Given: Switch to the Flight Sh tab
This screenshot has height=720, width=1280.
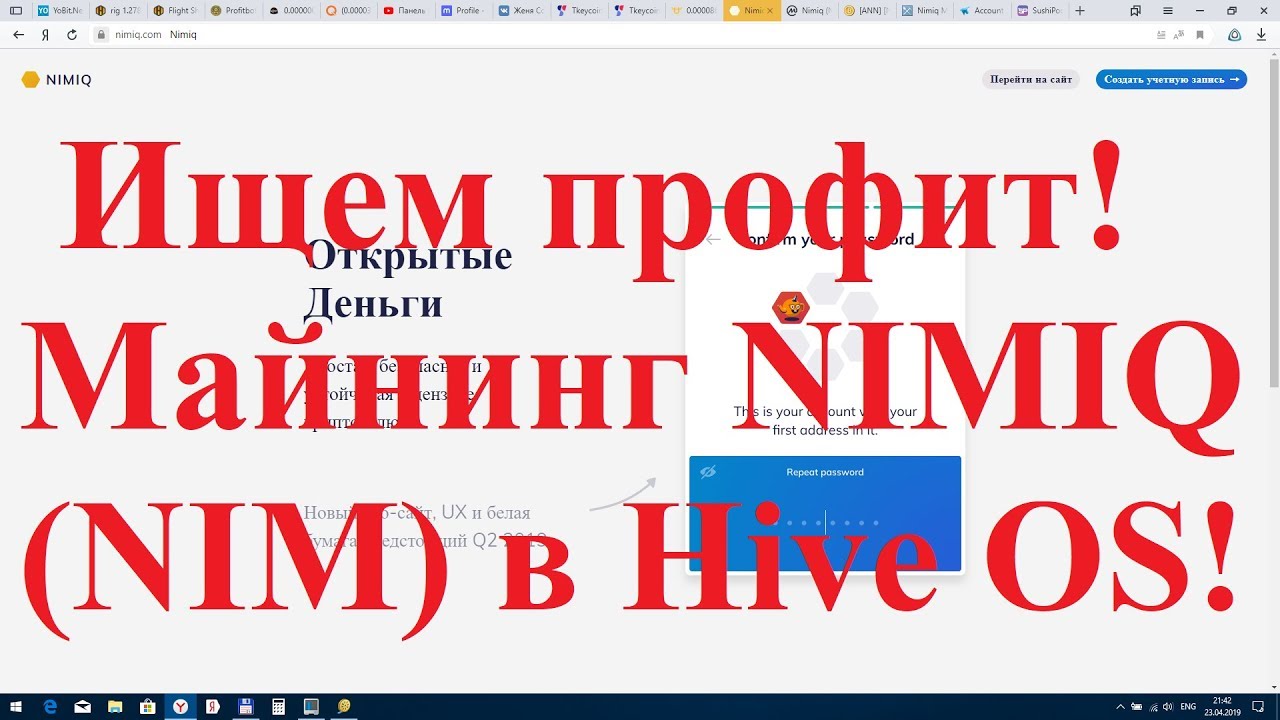Looking at the screenshot, I should pos(174,10).
